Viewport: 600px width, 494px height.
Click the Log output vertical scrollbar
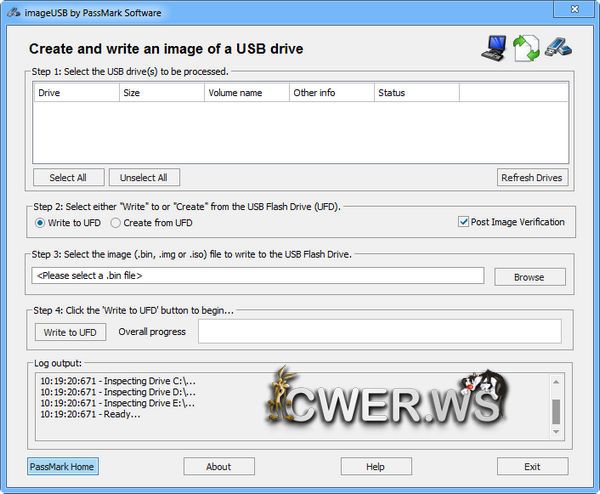point(556,410)
